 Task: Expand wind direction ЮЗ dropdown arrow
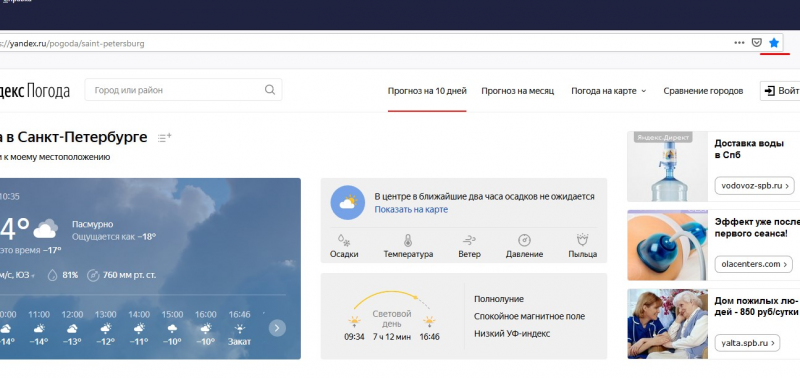click(33, 276)
